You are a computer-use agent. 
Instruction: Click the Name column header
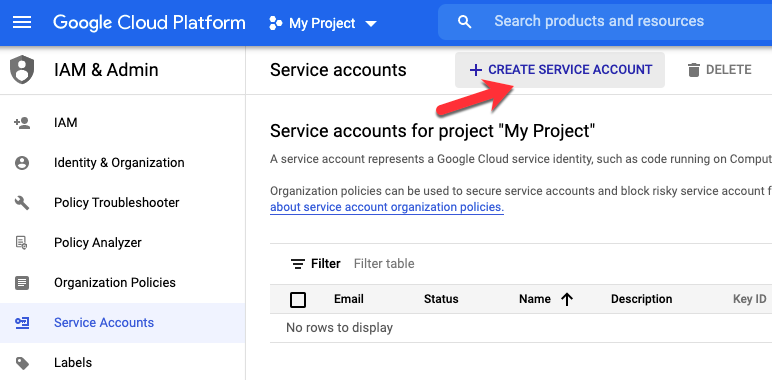pos(535,299)
